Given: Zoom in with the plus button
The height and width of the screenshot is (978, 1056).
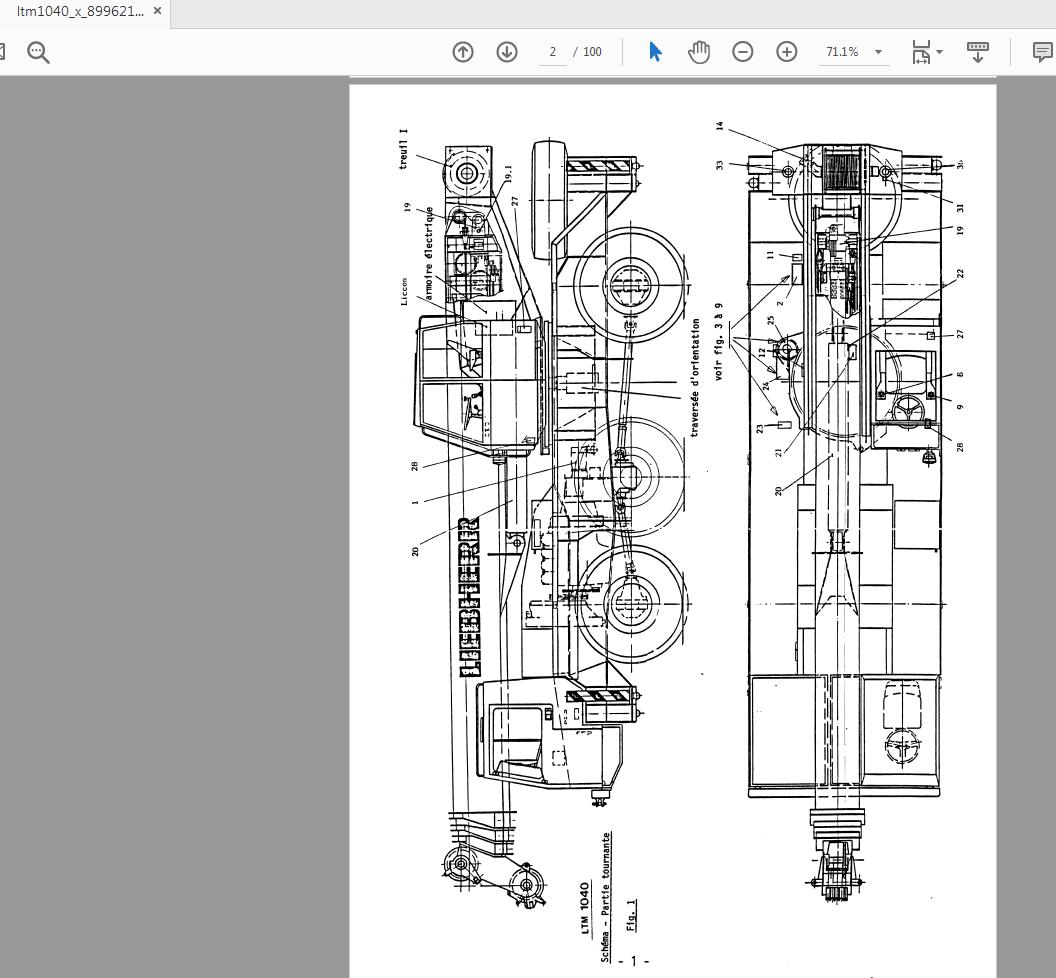Looking at the screenshot, I should tap(787, 52).
